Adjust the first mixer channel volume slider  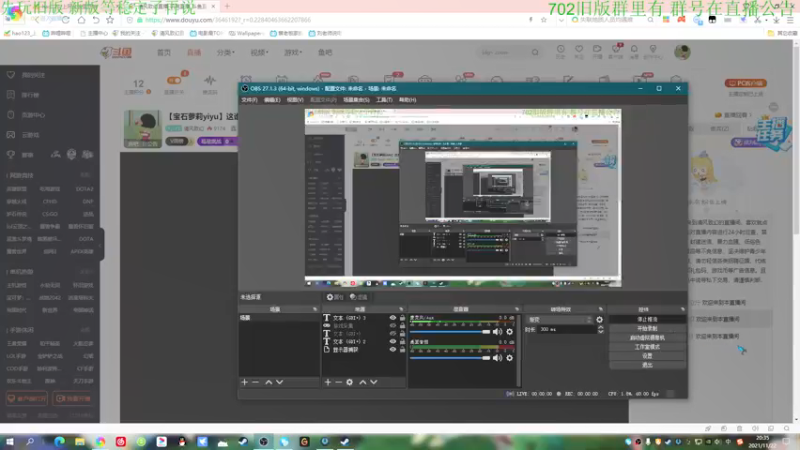tap(450, 332)
